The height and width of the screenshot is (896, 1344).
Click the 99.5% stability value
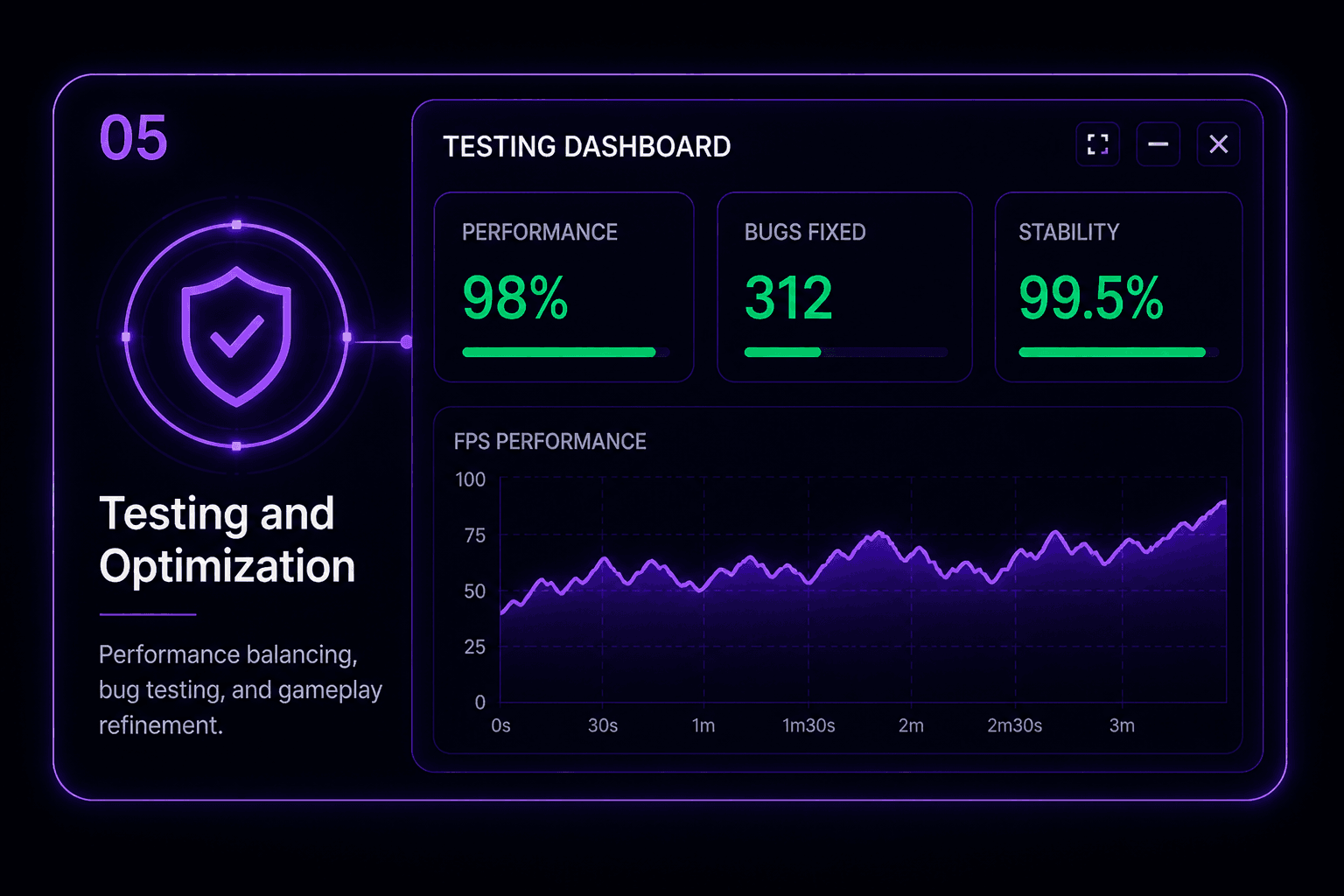coord(1091,298)
